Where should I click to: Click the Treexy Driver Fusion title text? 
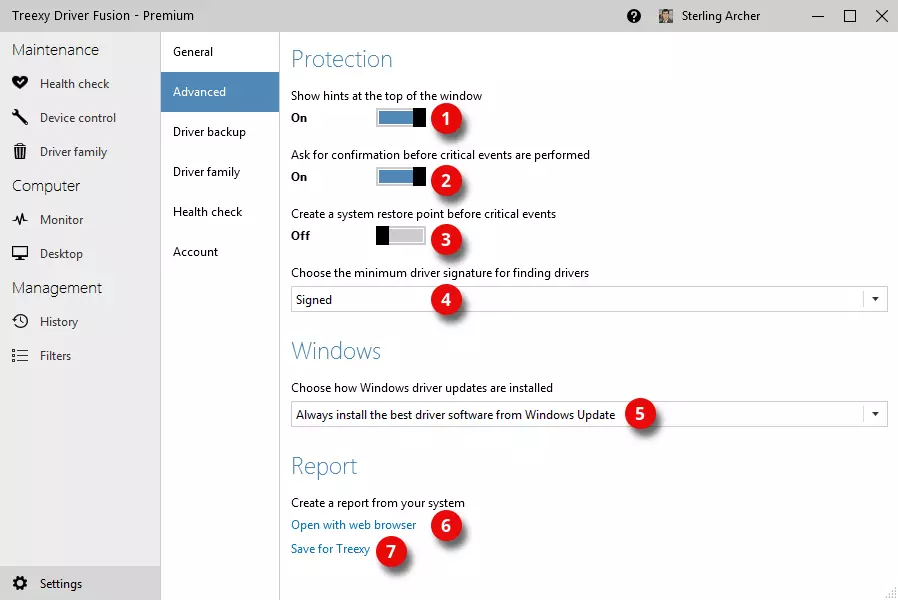click(x=103, y=15)
